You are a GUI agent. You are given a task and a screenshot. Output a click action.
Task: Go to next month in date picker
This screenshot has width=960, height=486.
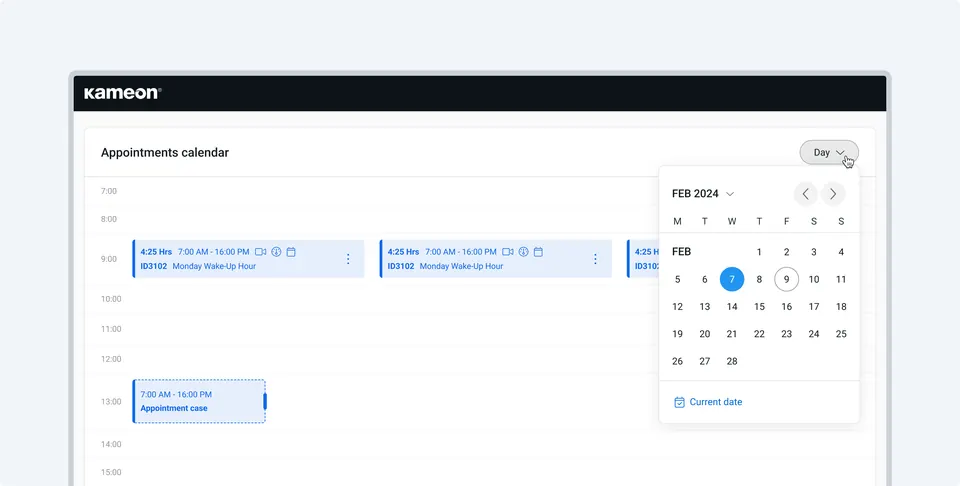point(833,194)
